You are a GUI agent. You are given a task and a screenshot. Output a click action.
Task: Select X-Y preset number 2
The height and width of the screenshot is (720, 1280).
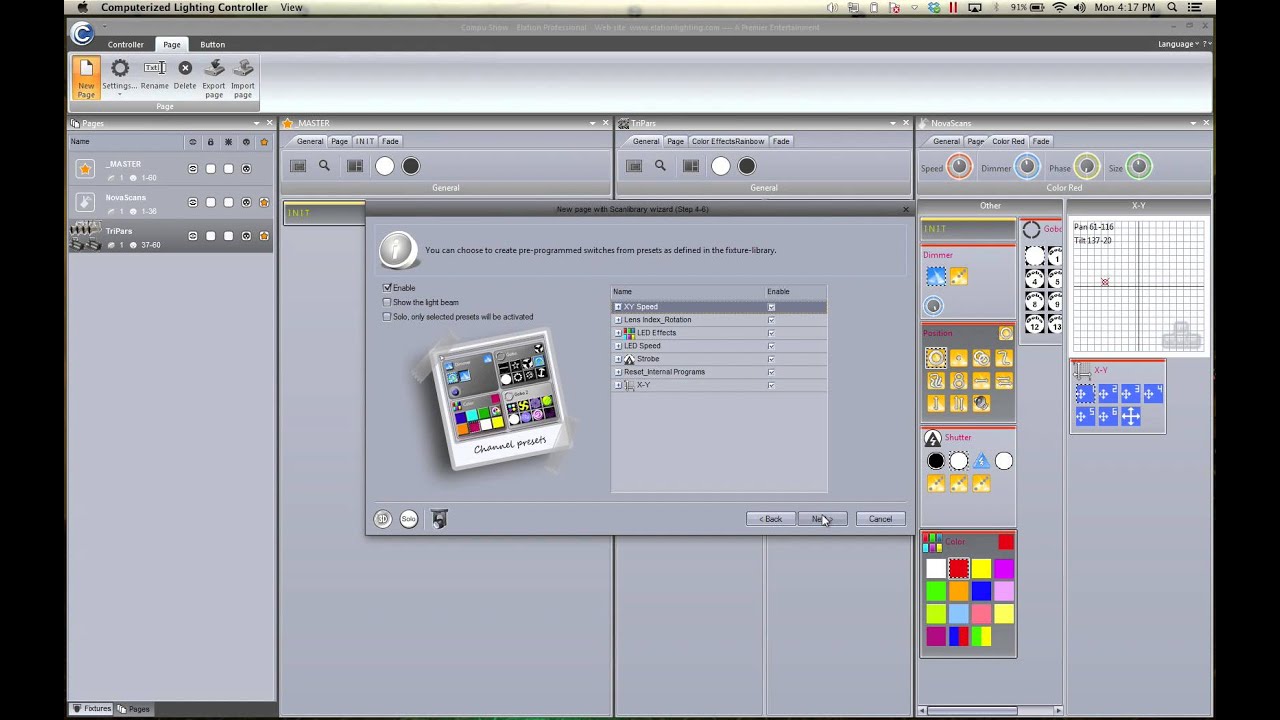click(x=1107, y=394)
